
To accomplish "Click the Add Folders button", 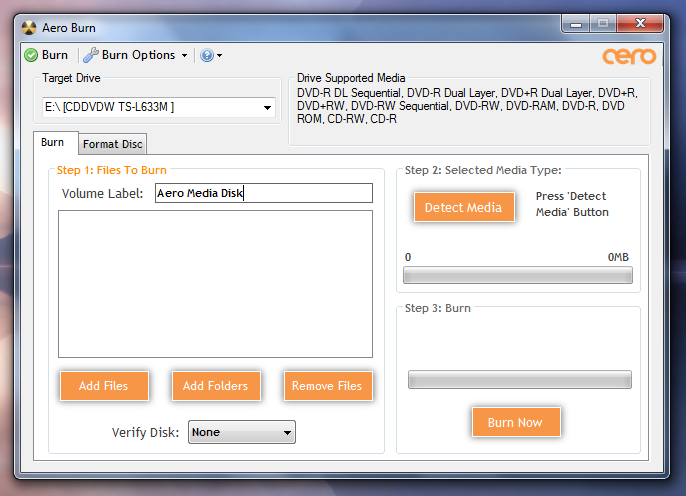I will coord(216,386).
